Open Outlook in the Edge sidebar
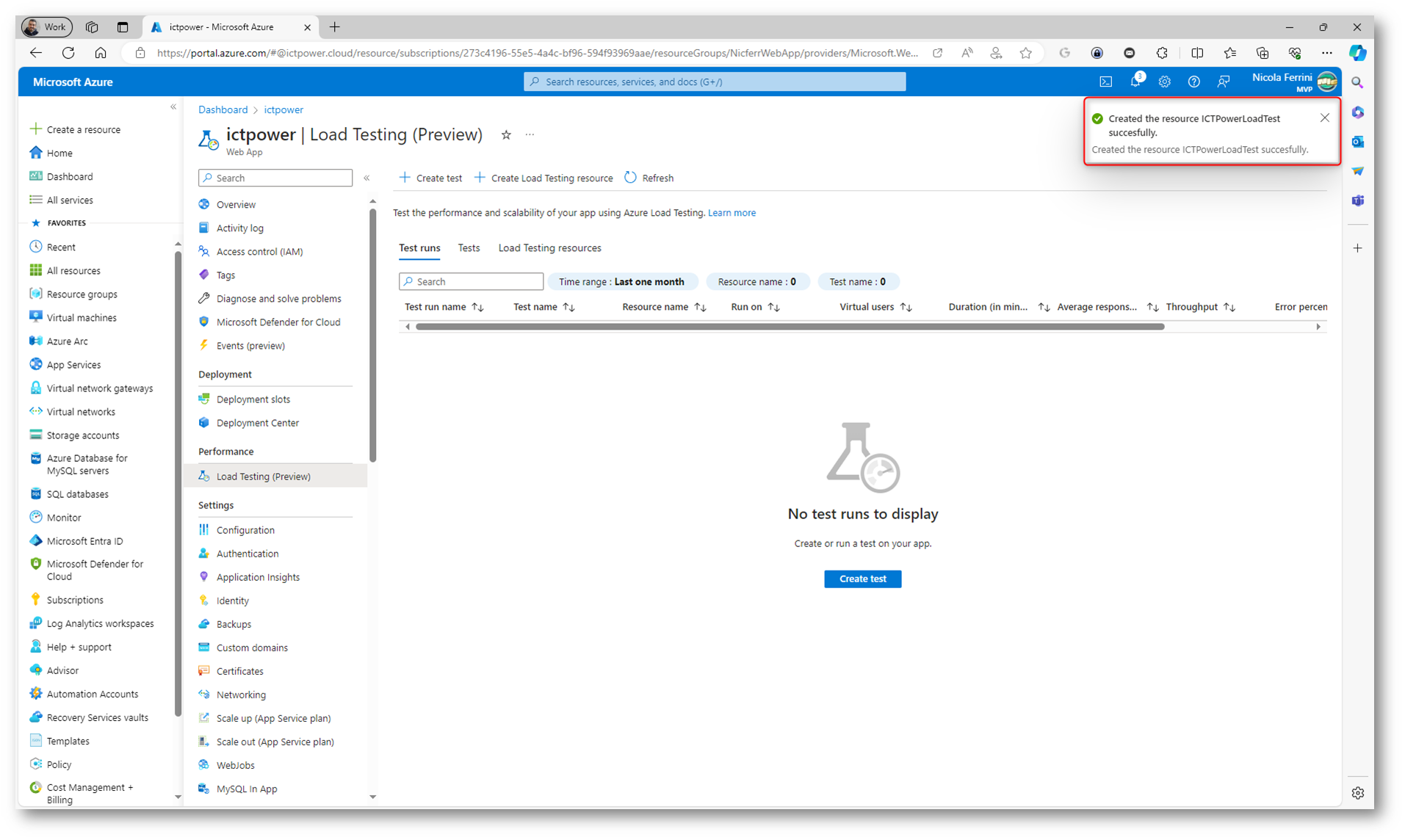 click(x=1357, y=141)
